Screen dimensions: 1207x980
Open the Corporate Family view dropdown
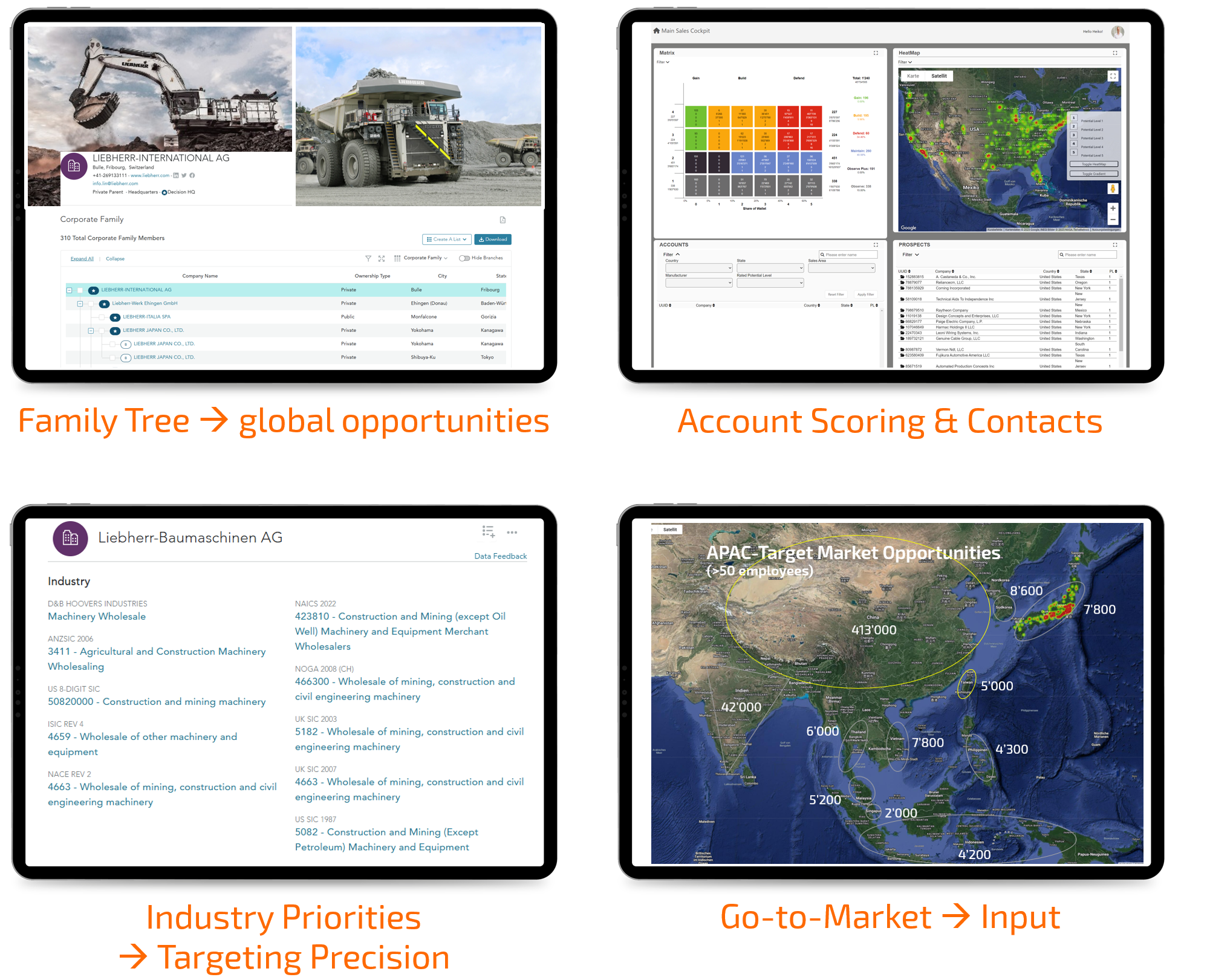pos(426,258)
